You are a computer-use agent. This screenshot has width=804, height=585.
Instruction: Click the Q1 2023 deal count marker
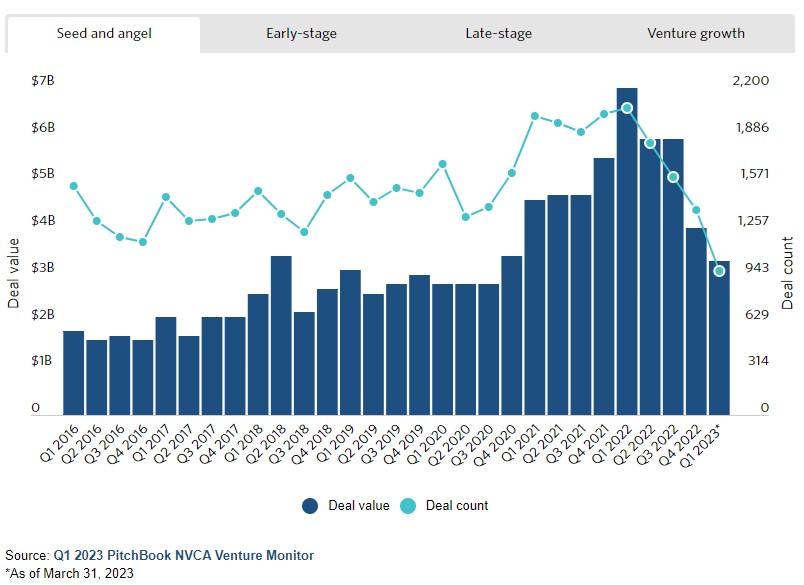pos(719,271)
